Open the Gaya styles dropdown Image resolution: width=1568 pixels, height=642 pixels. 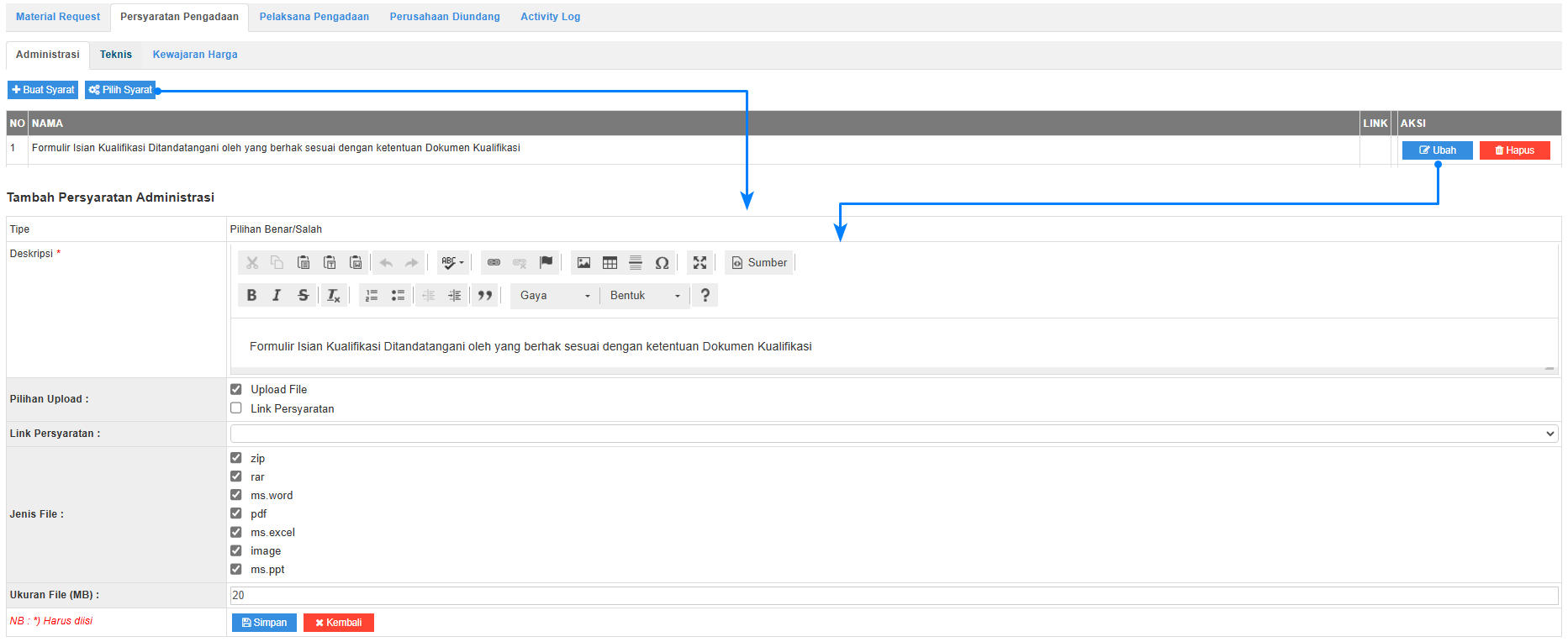[x=555, y=296]
